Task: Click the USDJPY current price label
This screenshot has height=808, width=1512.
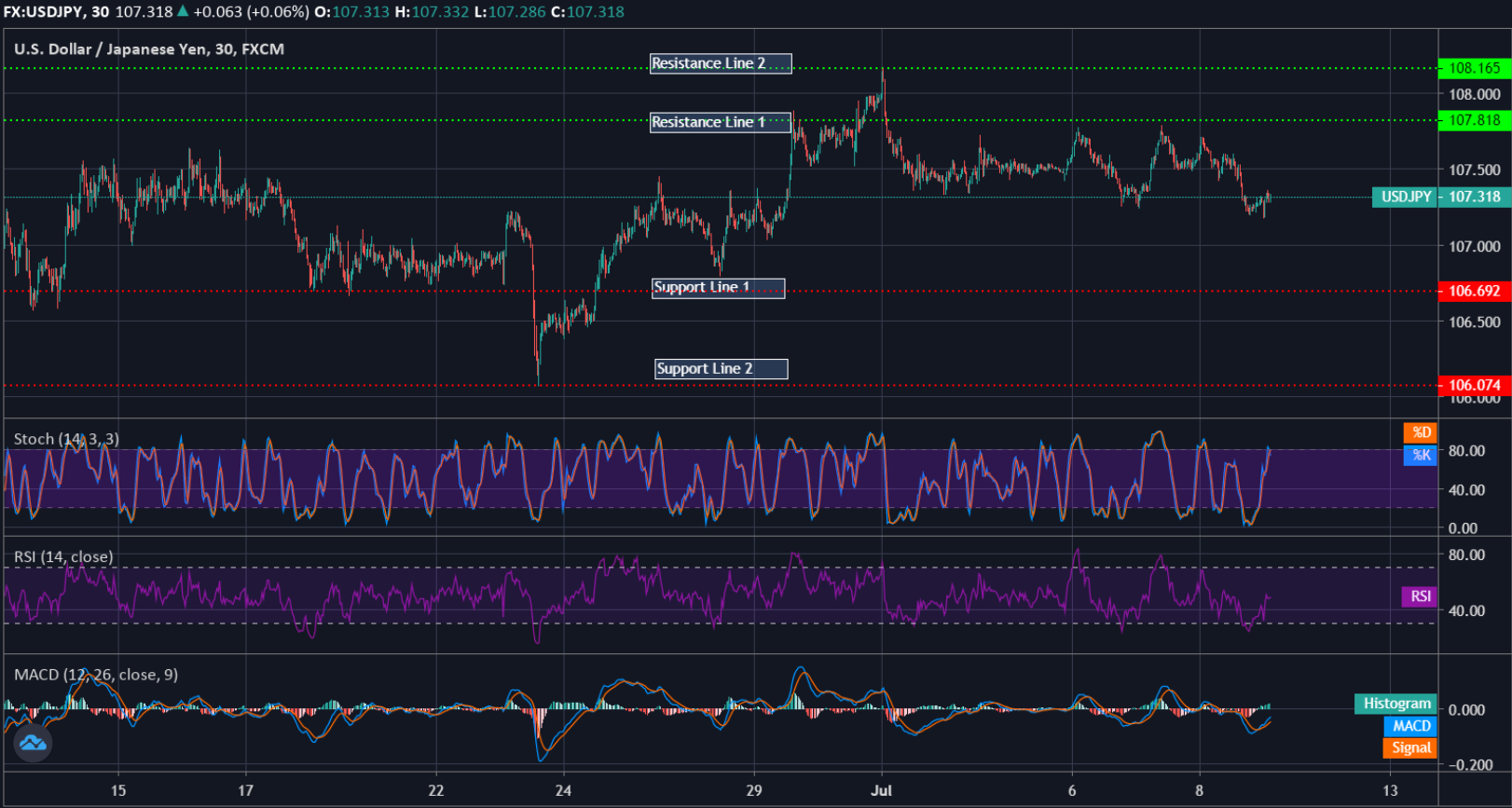Action: click(x=1405, y=197)
